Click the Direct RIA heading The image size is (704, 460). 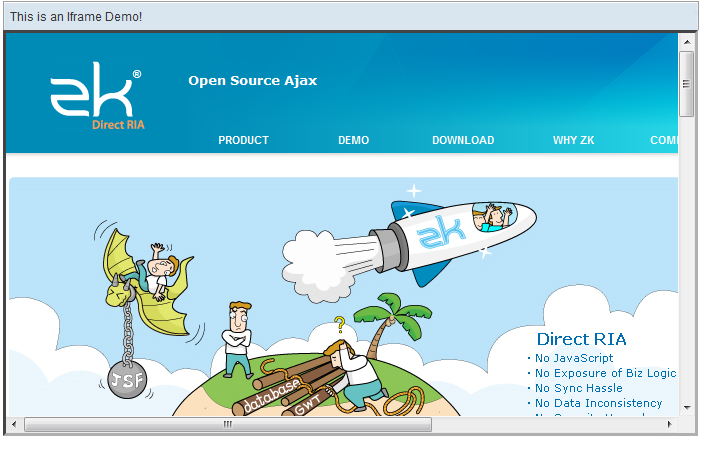pos(581,339)
